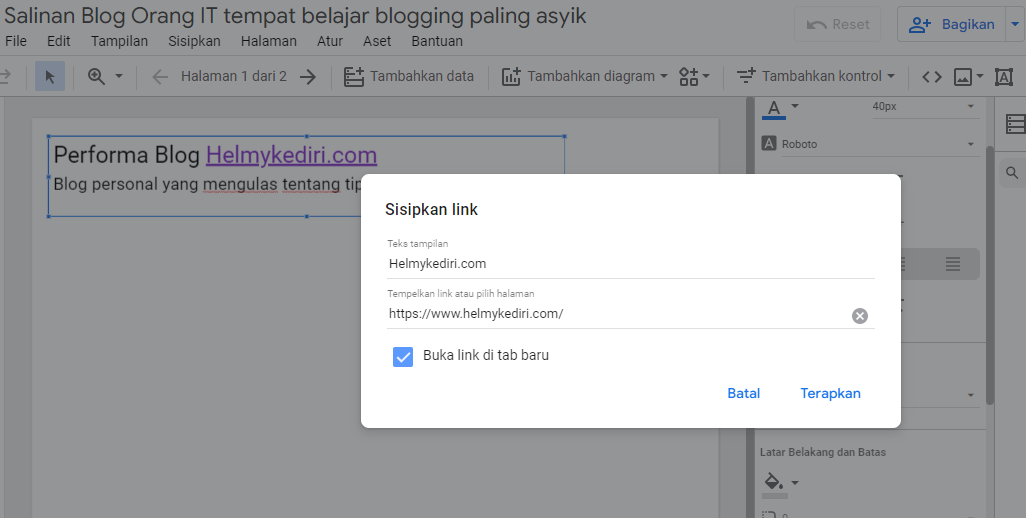Open the font color picker
This screenshot has height=518, width=1026.
coord(773,109)
